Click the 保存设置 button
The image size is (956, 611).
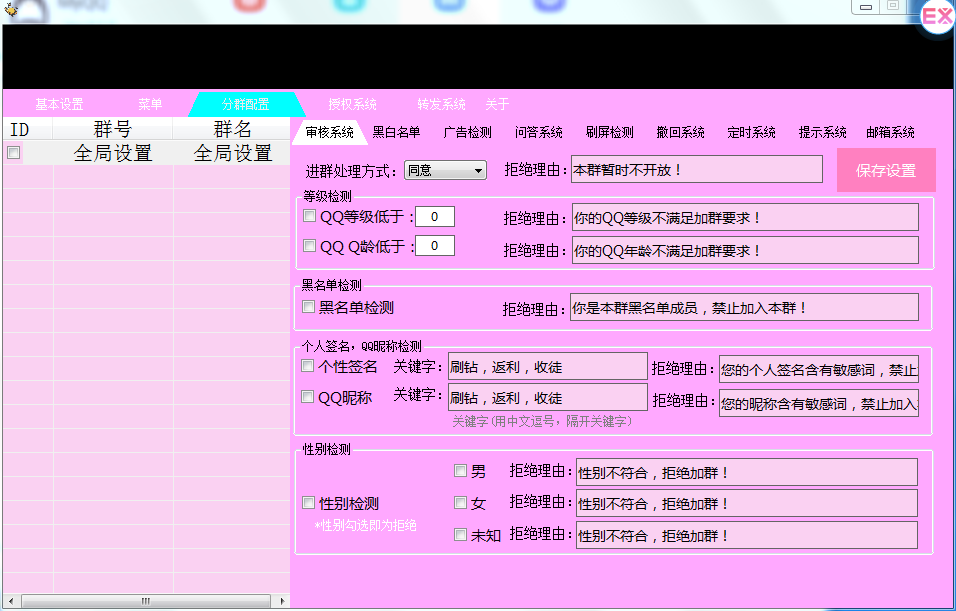pyautogui.click(x=886, y=170)
